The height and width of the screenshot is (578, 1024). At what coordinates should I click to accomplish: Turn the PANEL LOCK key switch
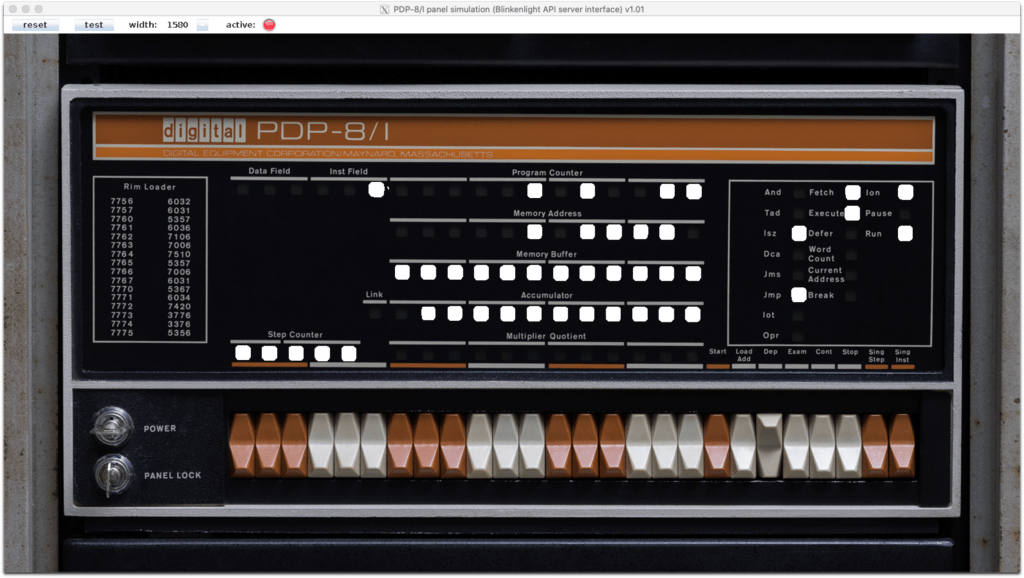(x=112, y=474)
